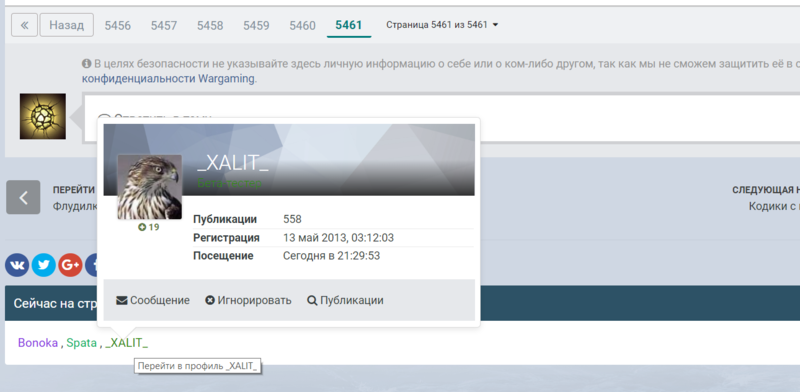Screen dimensions: 800x392
Task: Click reputation plus 19 indicator
Action: pos(148,227)
